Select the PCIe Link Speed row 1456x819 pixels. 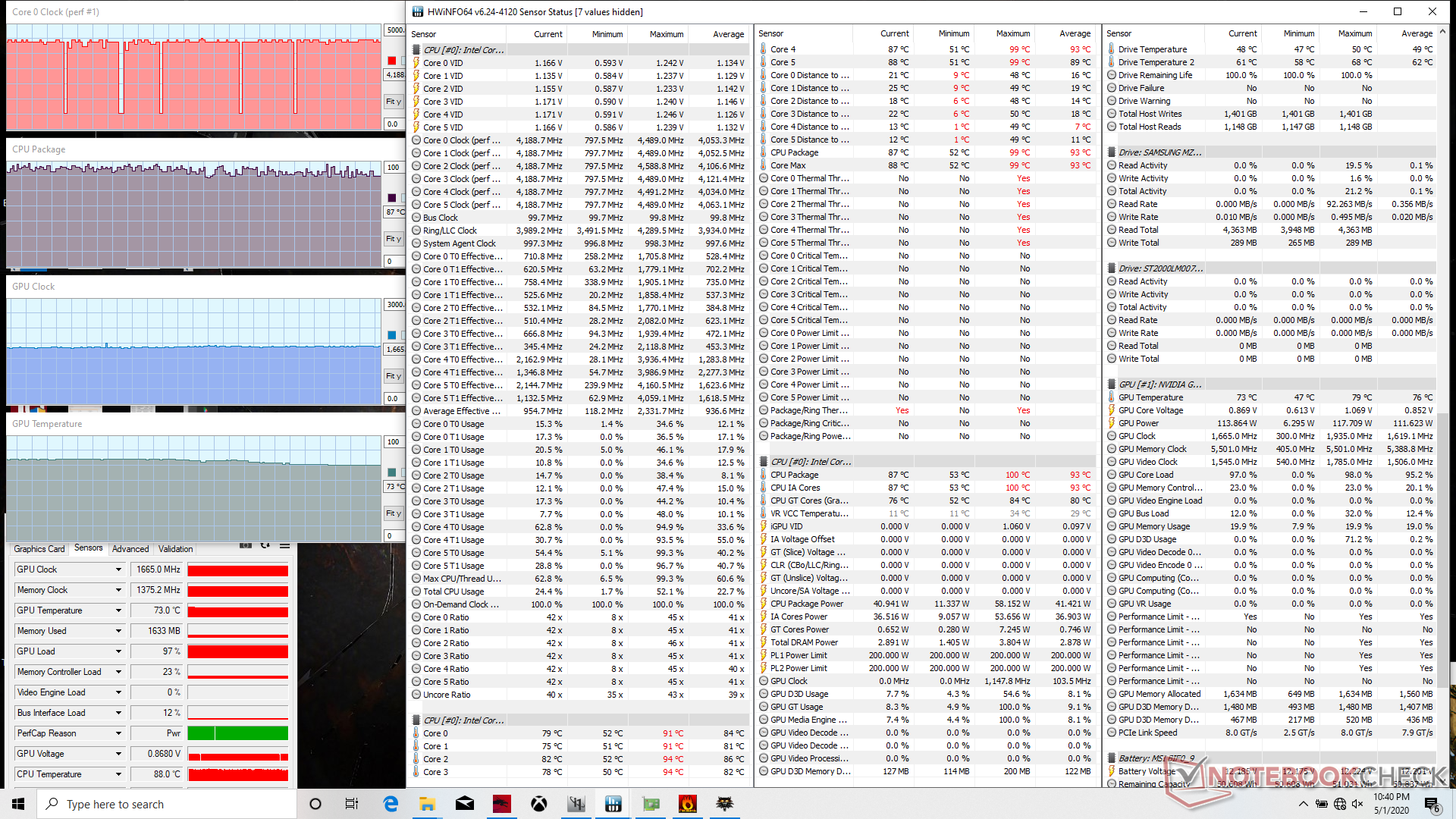coord(1271,733)
